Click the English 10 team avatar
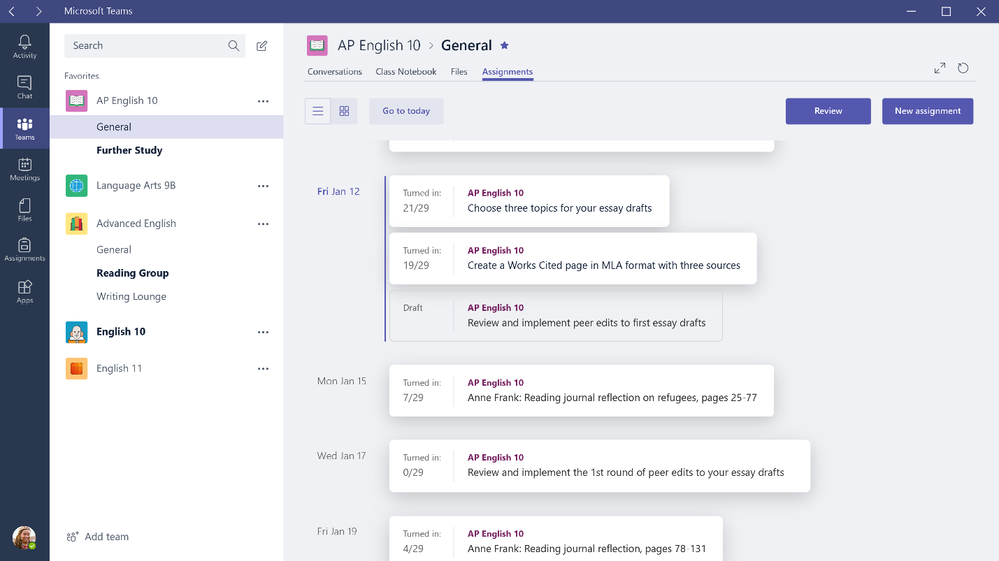999x561 pixels. click(76, 332)
